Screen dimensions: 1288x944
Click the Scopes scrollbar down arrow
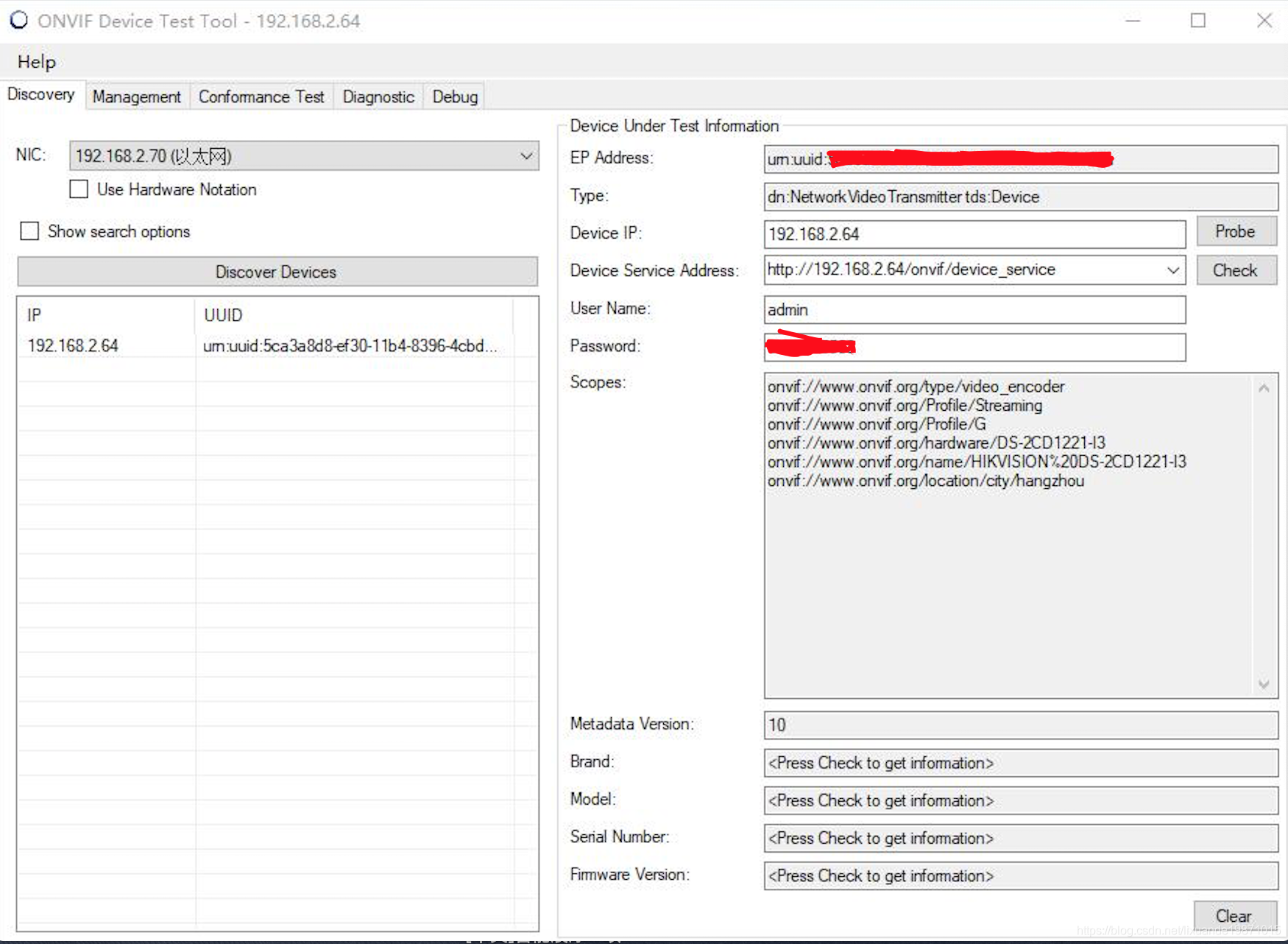click(x=1264, y=684)
